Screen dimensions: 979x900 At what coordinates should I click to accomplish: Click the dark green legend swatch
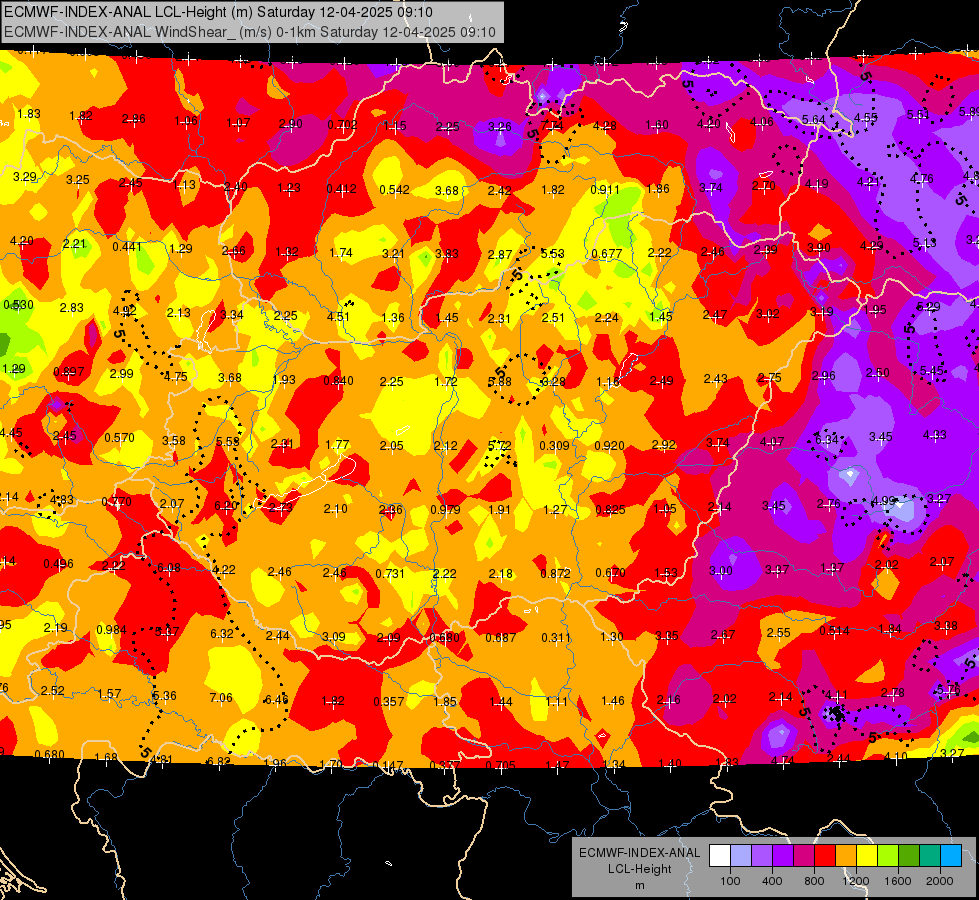coord(909,856)
